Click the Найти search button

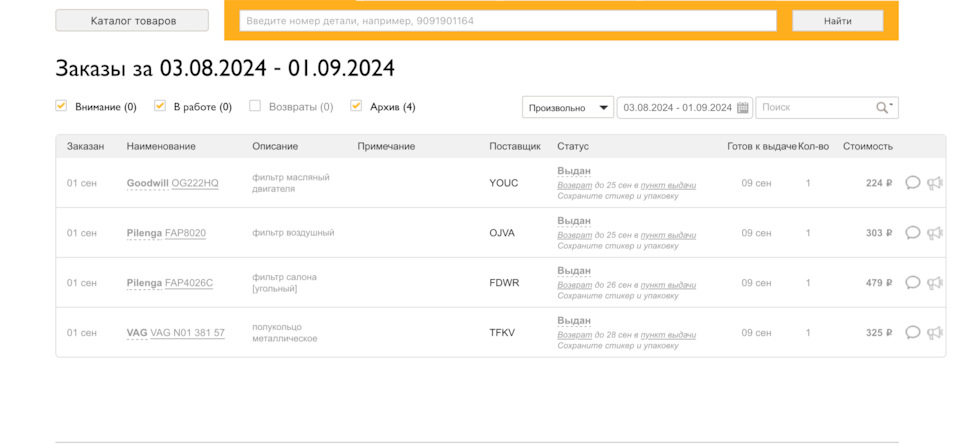click(838, 21)
